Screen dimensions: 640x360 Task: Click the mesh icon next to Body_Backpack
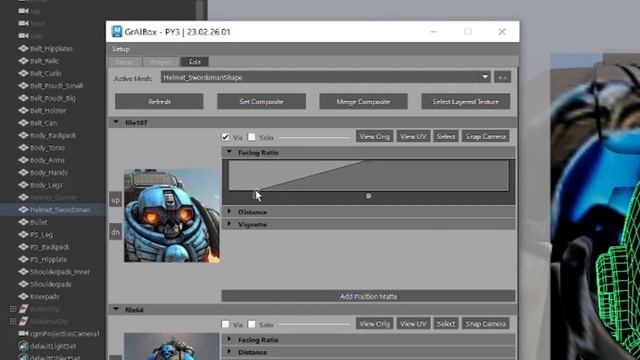(23, 135)
